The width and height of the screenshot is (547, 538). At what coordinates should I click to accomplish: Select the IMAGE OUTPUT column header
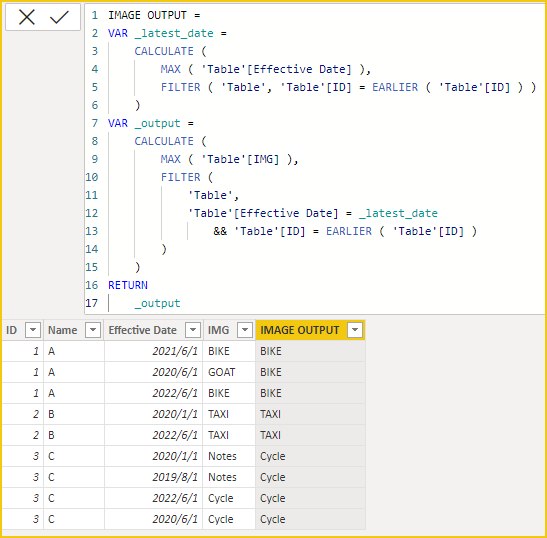point(300,330)
